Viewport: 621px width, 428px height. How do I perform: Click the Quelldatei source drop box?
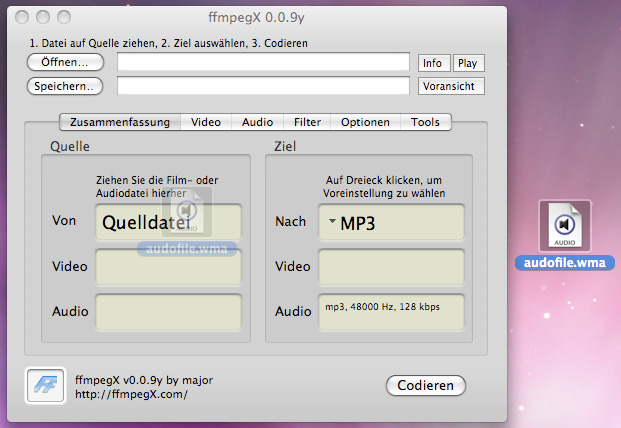pos(168,222)
